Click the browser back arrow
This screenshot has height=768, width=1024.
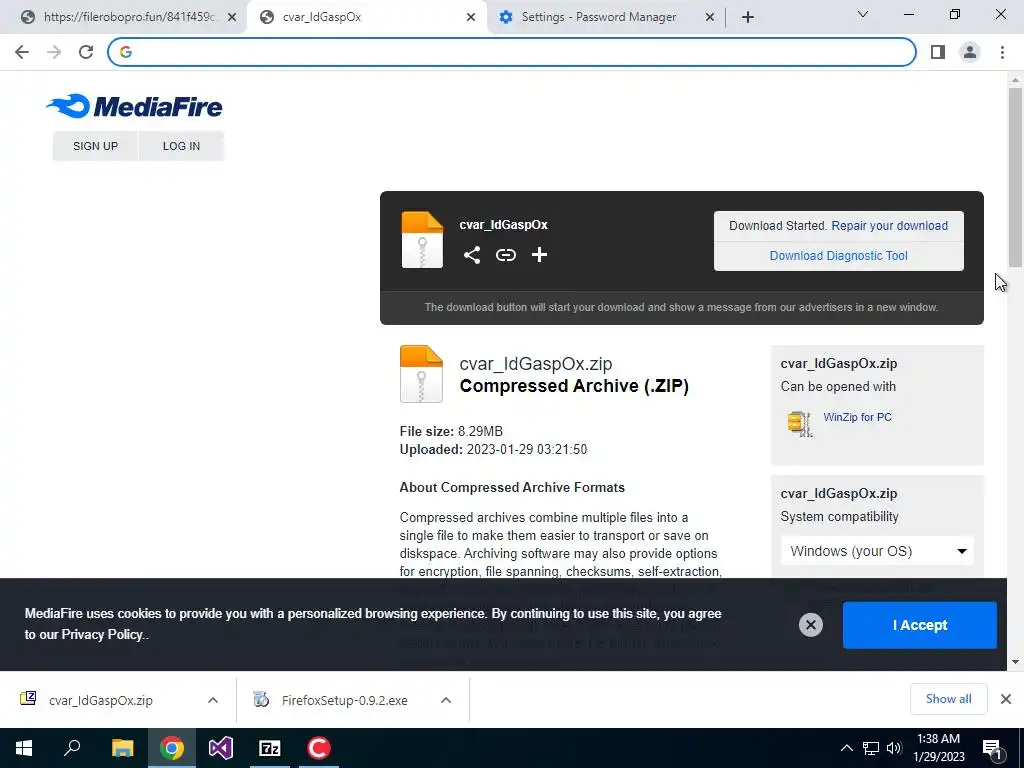point(22,52)
